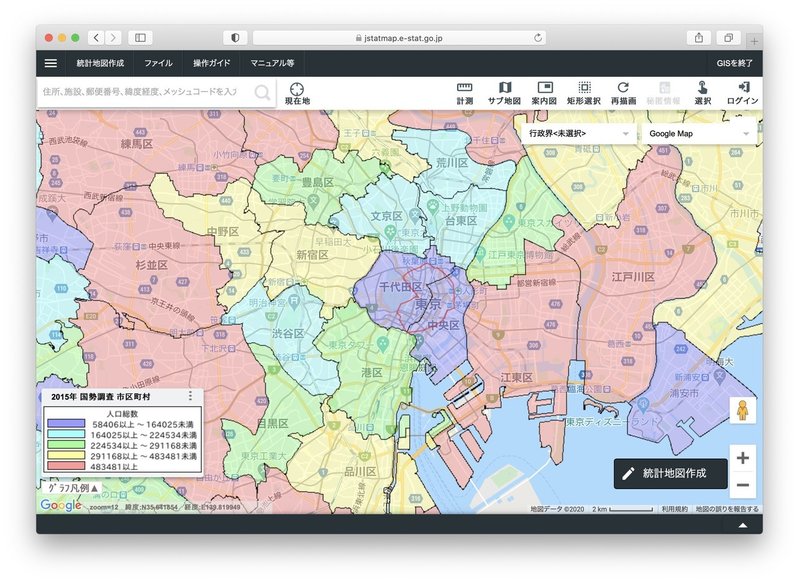
Task: Go forward with Safari forward arrow
Action: pyautogui.click(x=113, y=38)
